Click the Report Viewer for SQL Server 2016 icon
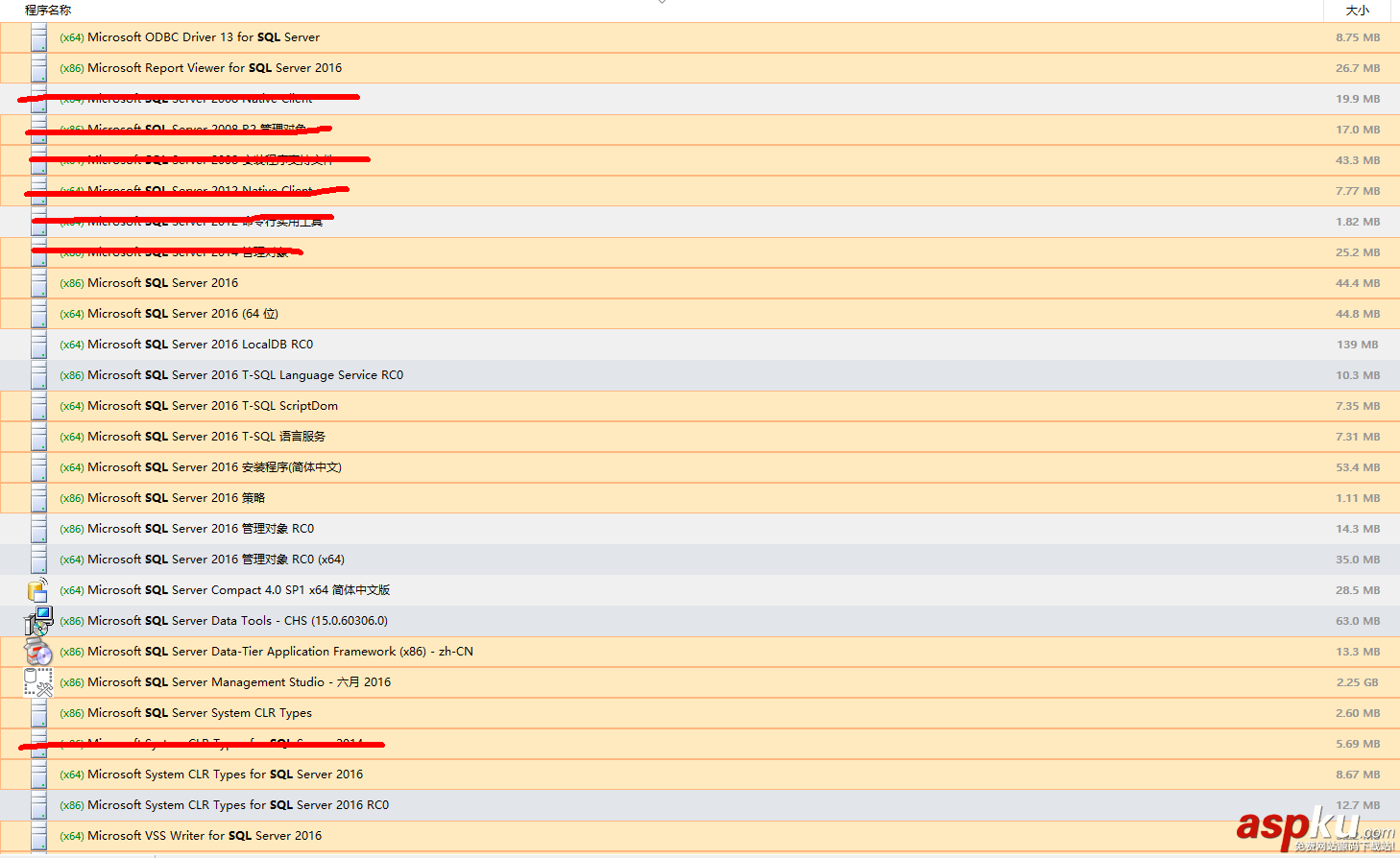Image resolution: width=1400 pixels, height=858 pixels. (38, 68)
